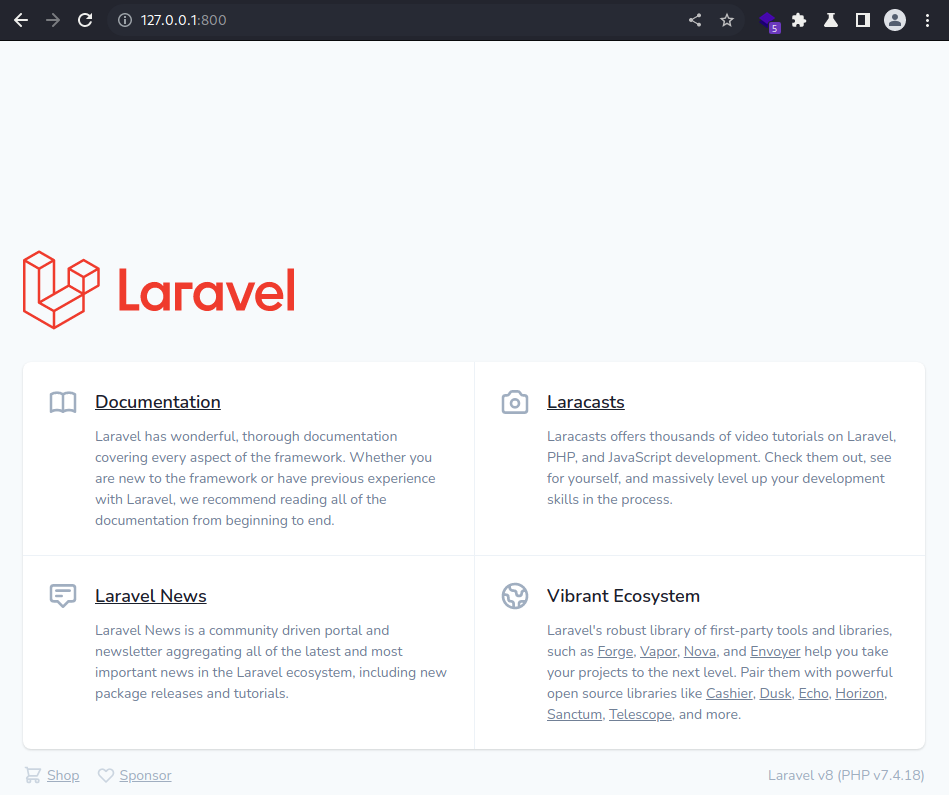Click the Documentation description paragraph
Viewport: 949px width, 795px height.
pyautogui.click(x=266, y=478)
